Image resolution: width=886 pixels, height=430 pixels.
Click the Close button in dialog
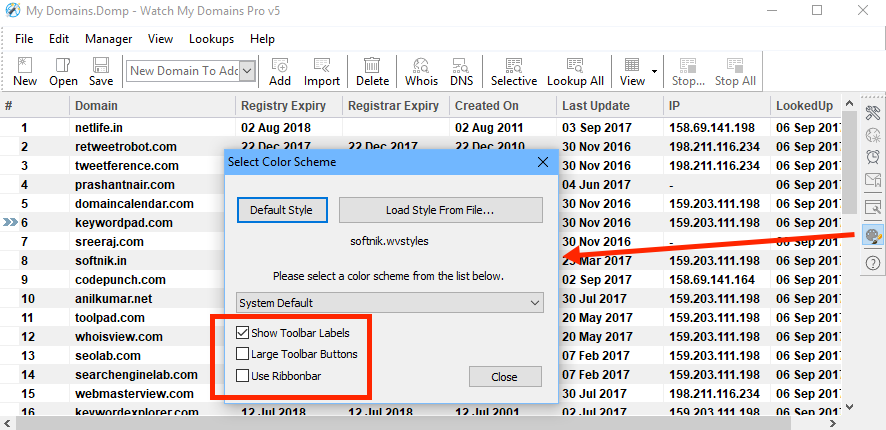505,377
